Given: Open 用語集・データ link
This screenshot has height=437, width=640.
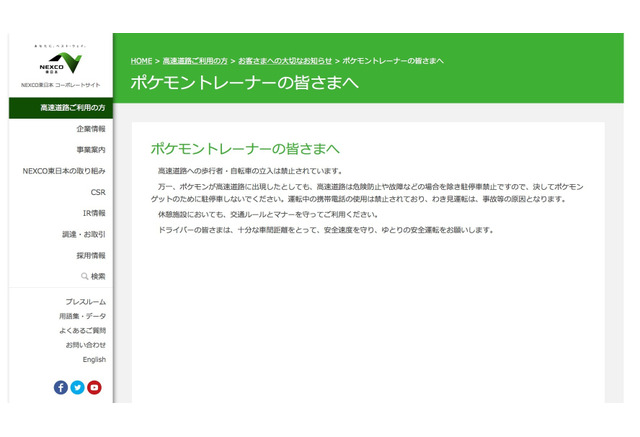Looking at the screenshot, I should coord(82,316).
